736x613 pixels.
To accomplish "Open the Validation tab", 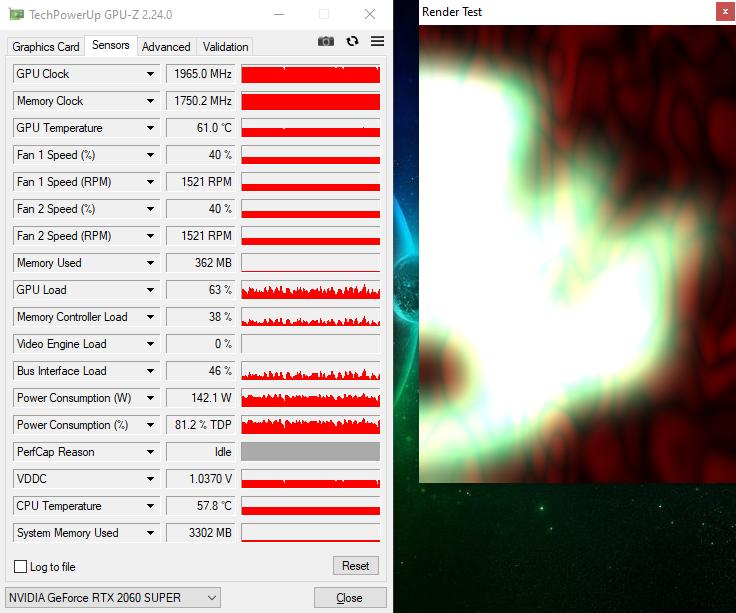I will [225, 47].
